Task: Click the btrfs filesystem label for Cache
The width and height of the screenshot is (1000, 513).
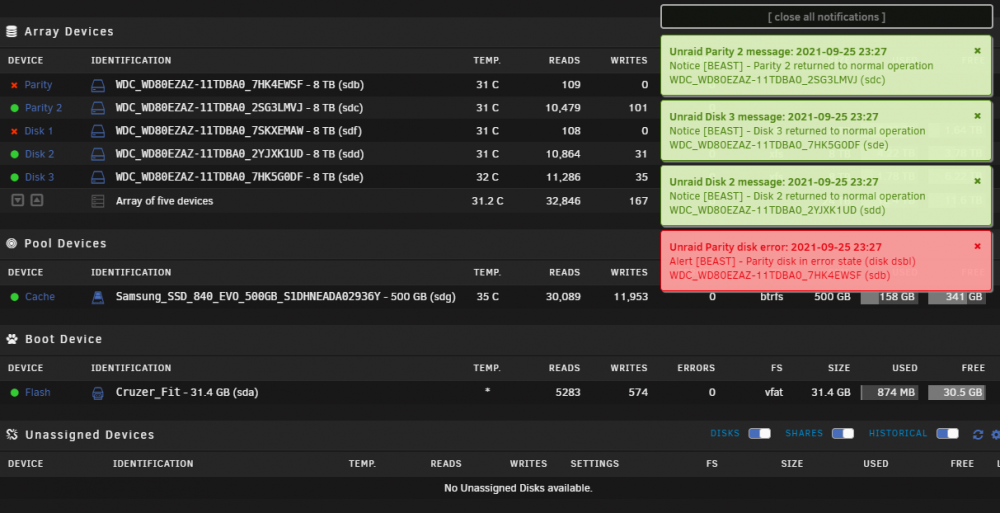Action: 771,297
